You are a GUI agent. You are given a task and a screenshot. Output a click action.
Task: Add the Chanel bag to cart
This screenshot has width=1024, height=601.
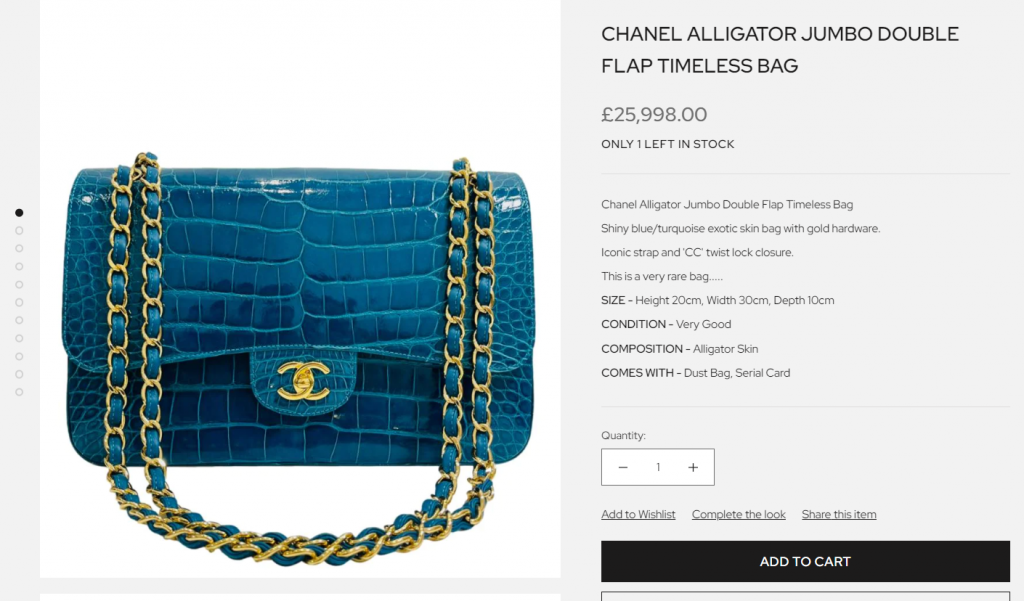click(805, 561)
